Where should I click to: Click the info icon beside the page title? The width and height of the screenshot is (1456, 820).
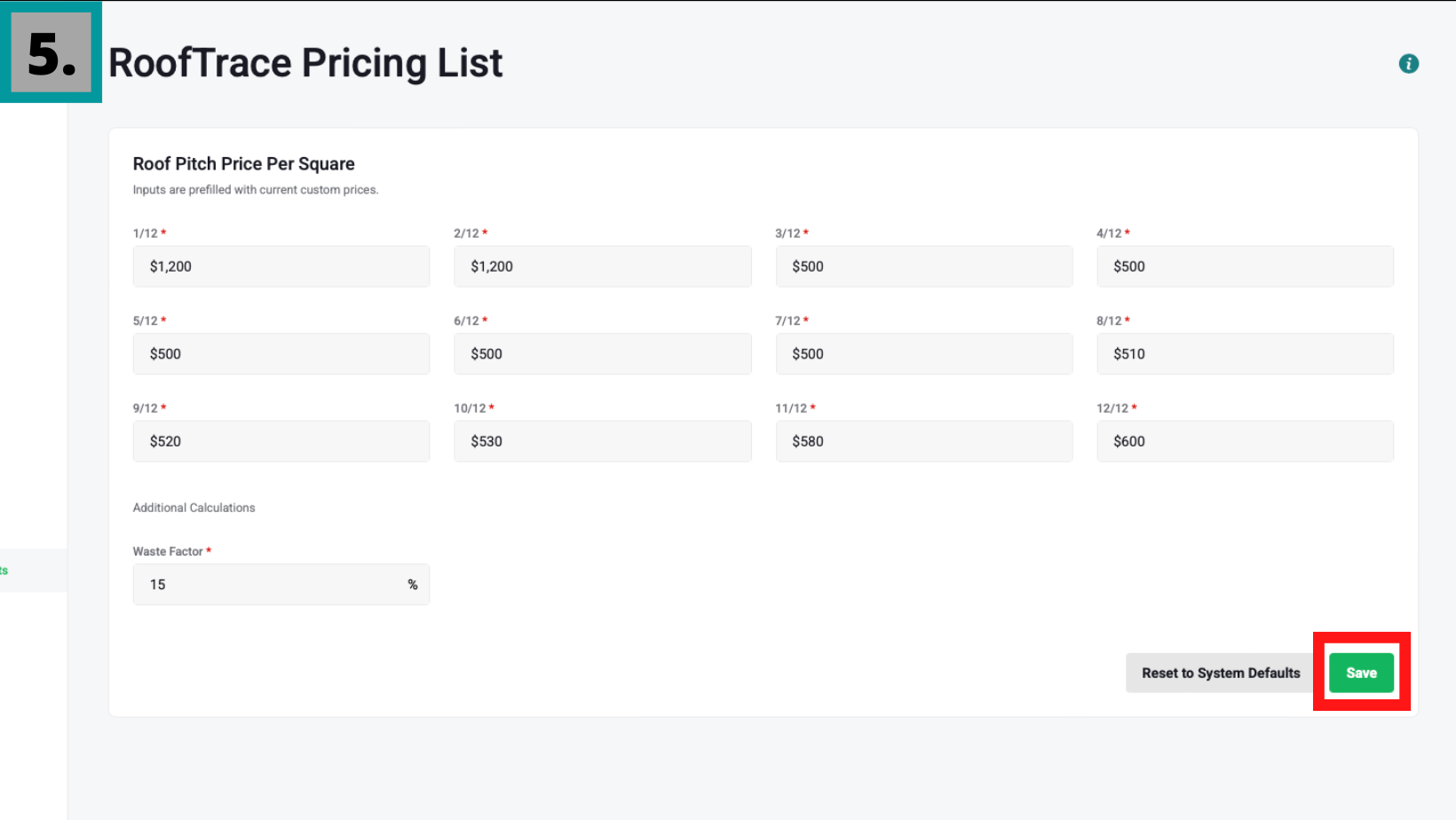coord(1408,64)
